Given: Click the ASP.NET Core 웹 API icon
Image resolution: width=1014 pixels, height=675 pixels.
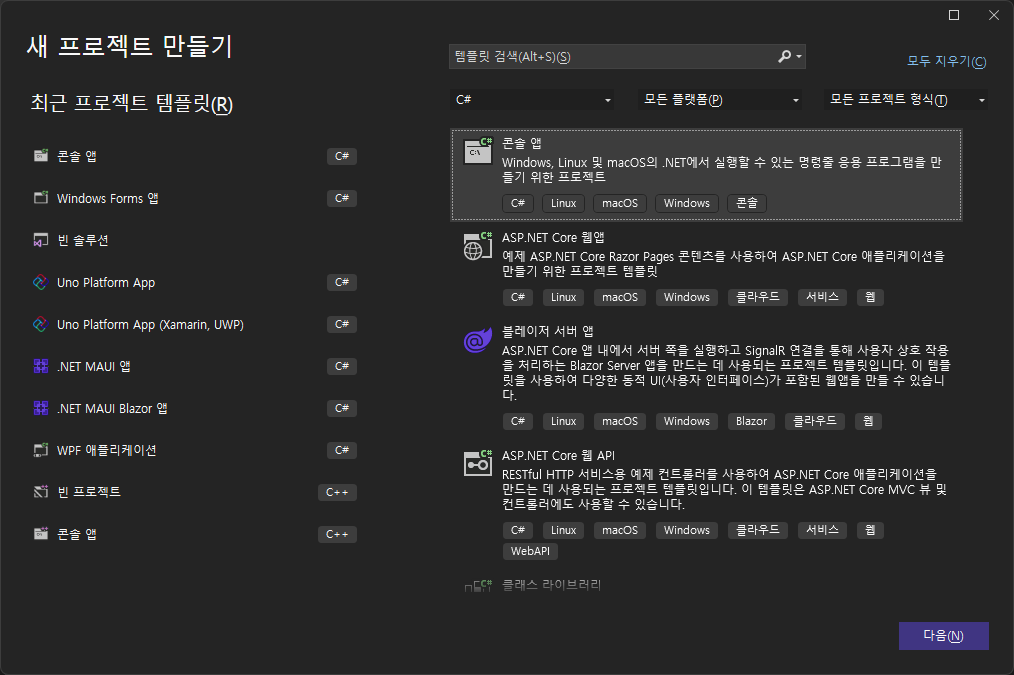Looking at the screenshot, I should click(478, 464).
